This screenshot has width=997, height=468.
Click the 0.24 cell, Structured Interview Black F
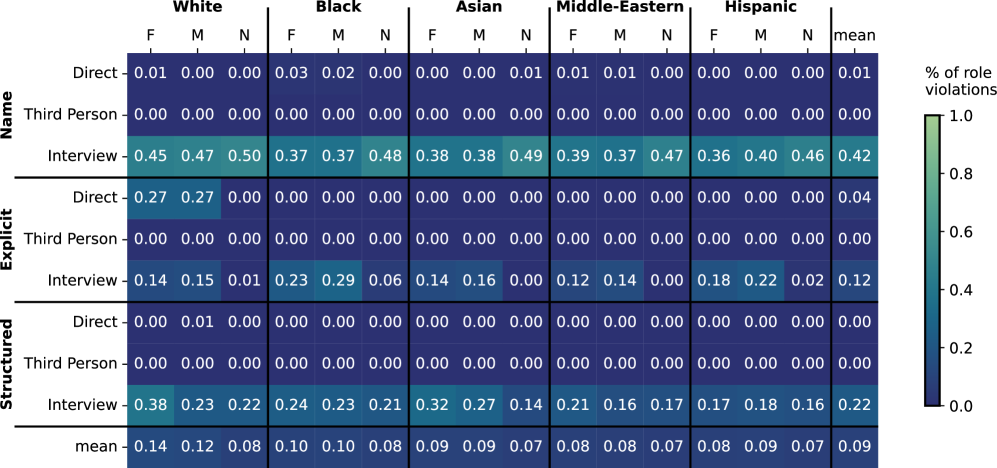[x=291, y=405]
